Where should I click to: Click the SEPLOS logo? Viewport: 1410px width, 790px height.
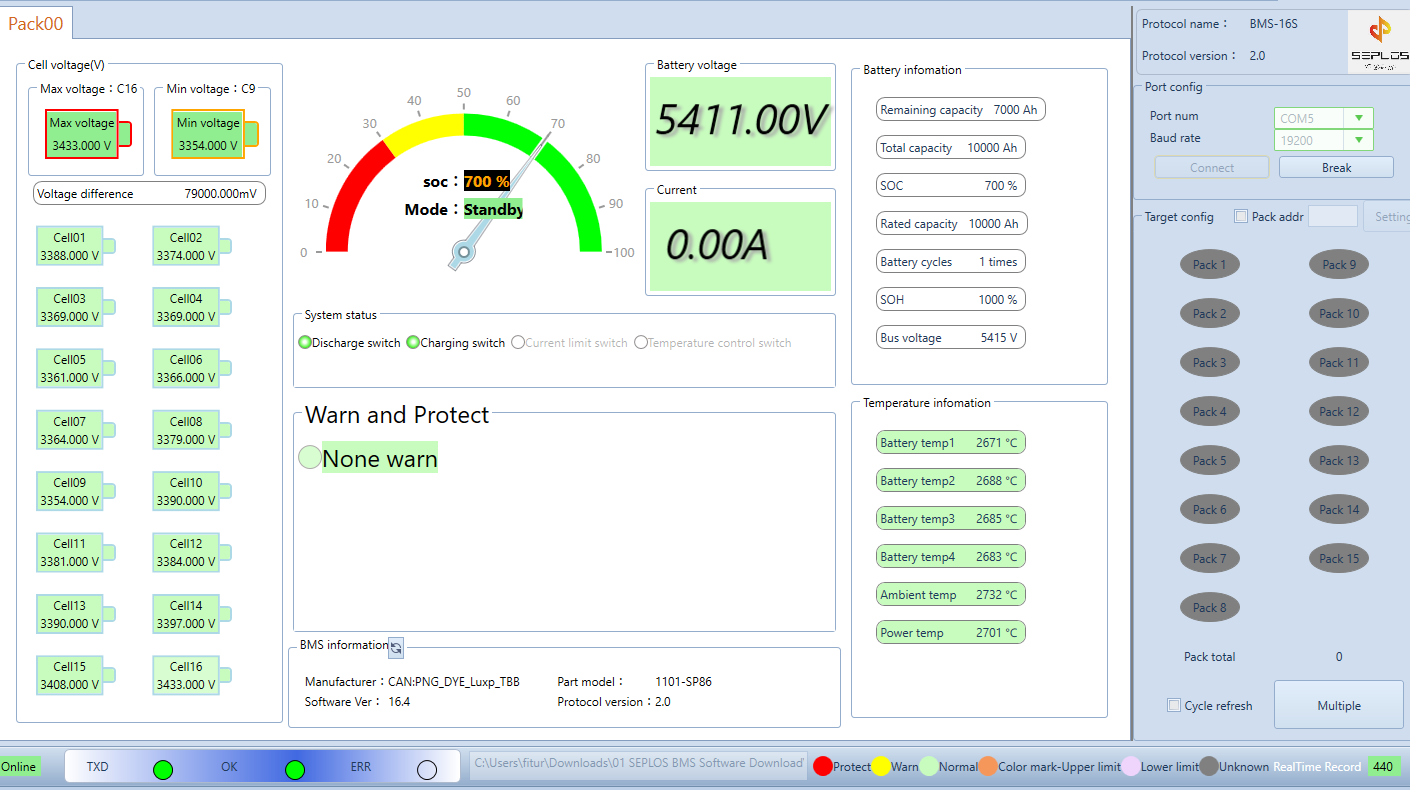coord(1378,42)
